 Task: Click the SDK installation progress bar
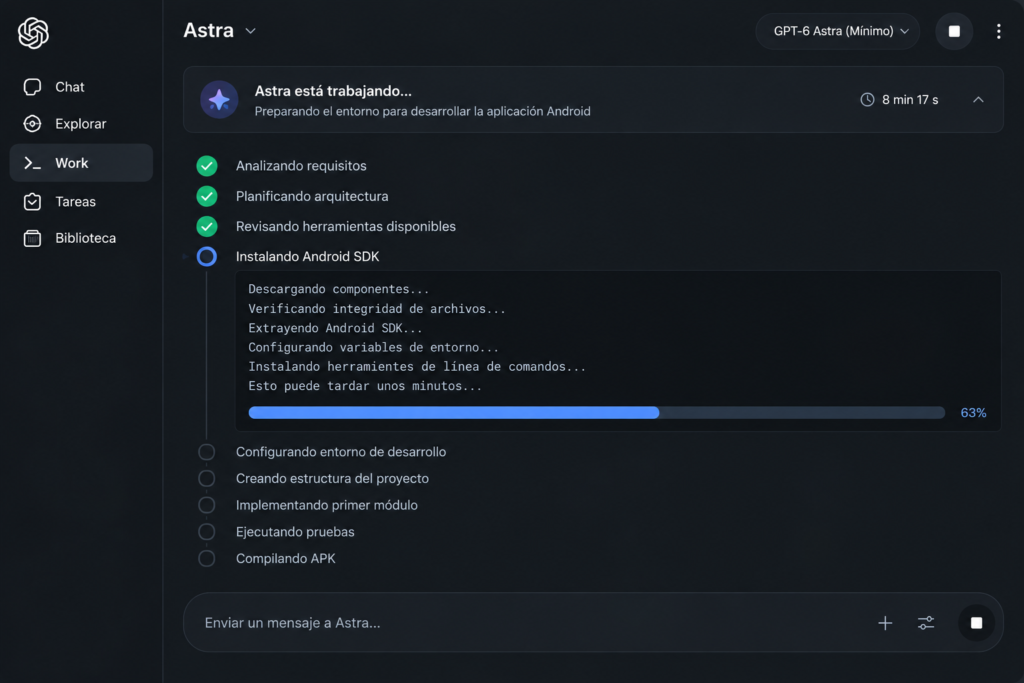click(596, 413)
